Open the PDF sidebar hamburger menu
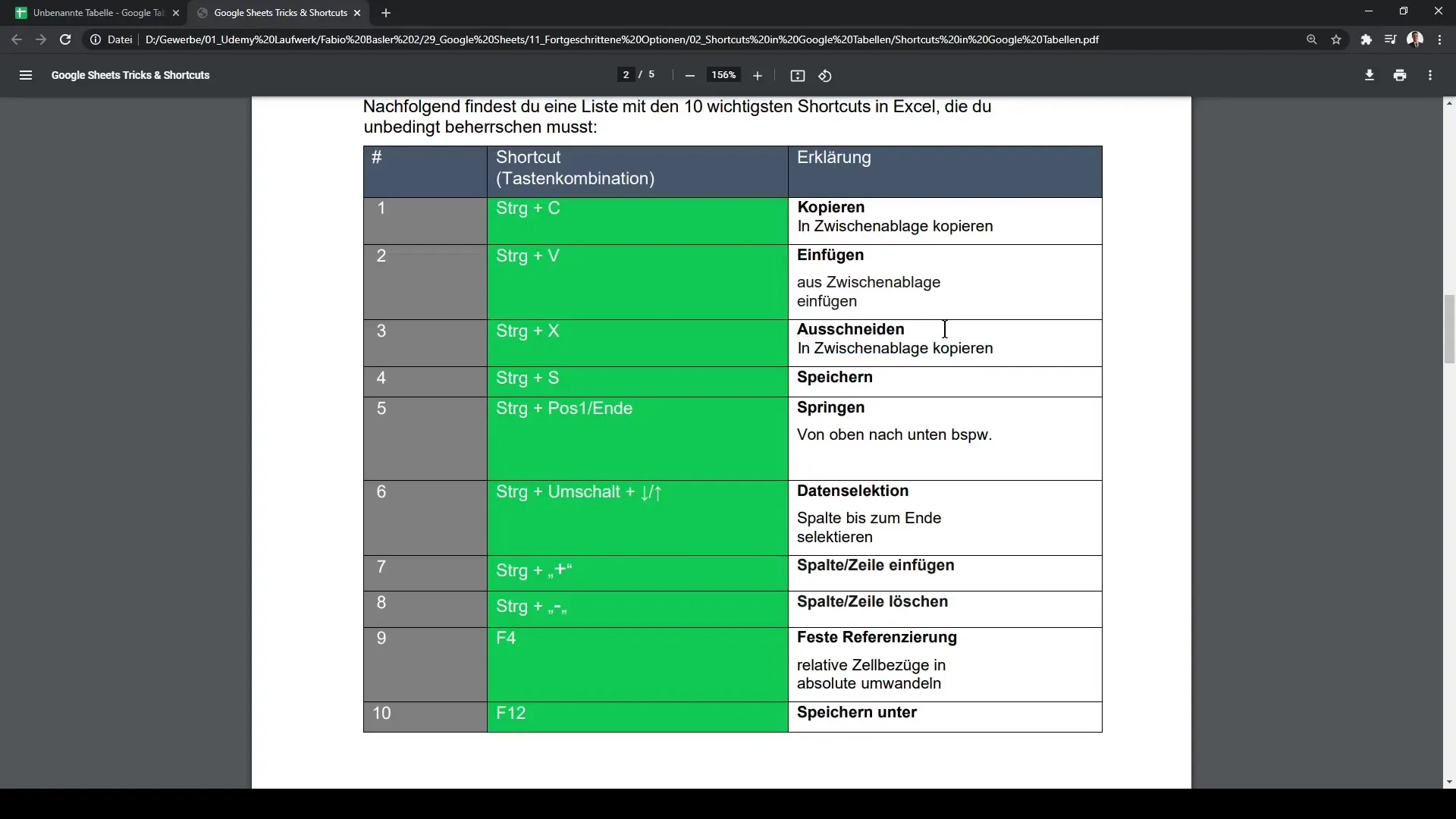 click(x=26, y=75)
